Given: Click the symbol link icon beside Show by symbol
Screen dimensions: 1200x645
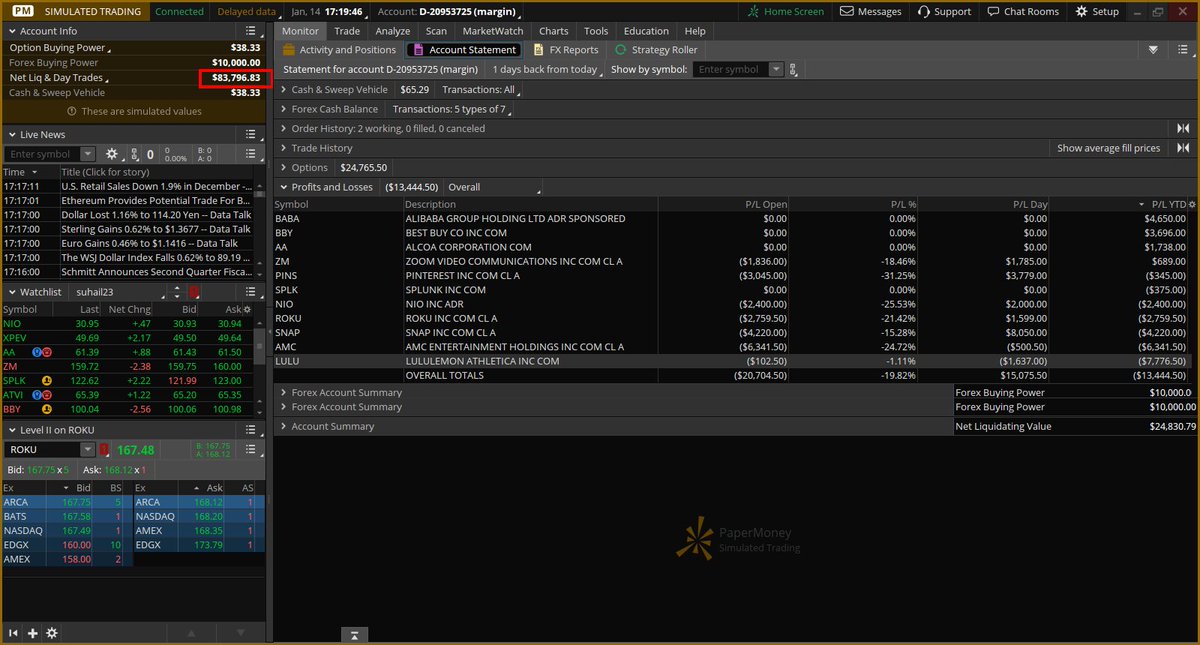Looking at the screenshot, I should tap(794, 70).
